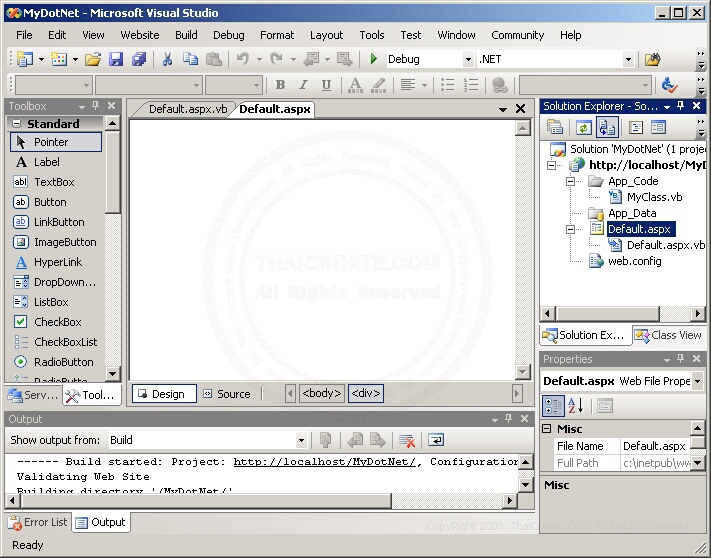Viewport: 711px width, 558px height.
Task: Click the Categorized icon in Properties panel
Action: pyautogui.click(x=553, y=405)
